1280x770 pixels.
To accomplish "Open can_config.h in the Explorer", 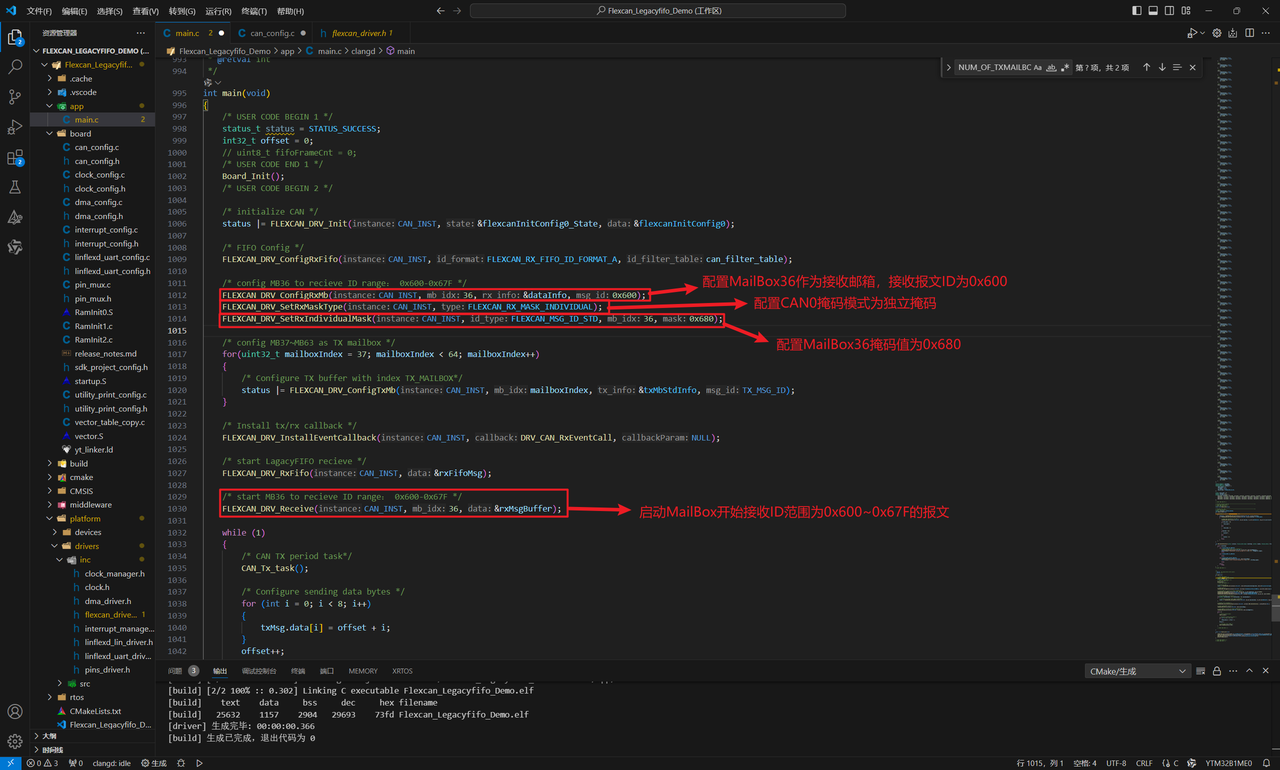I will [97, 161].
